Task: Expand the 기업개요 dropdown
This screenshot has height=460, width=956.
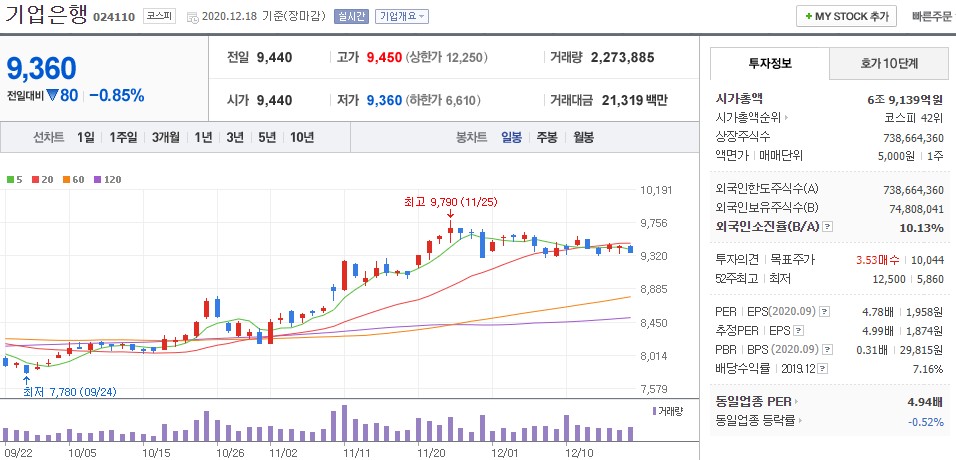Action: [x=402, y=16]
